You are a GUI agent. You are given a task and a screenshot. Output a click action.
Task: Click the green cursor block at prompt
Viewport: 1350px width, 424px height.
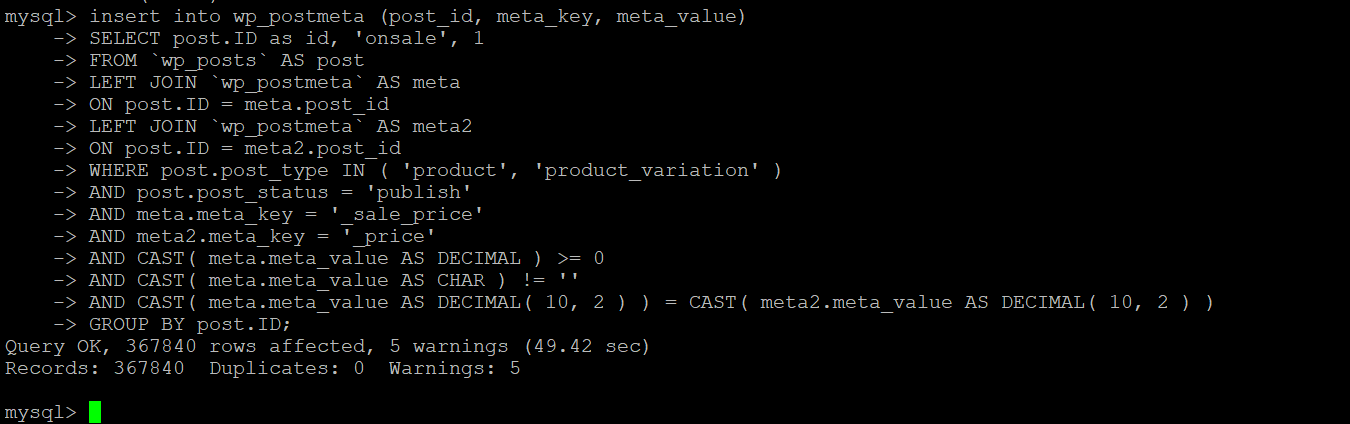(95, 412)
